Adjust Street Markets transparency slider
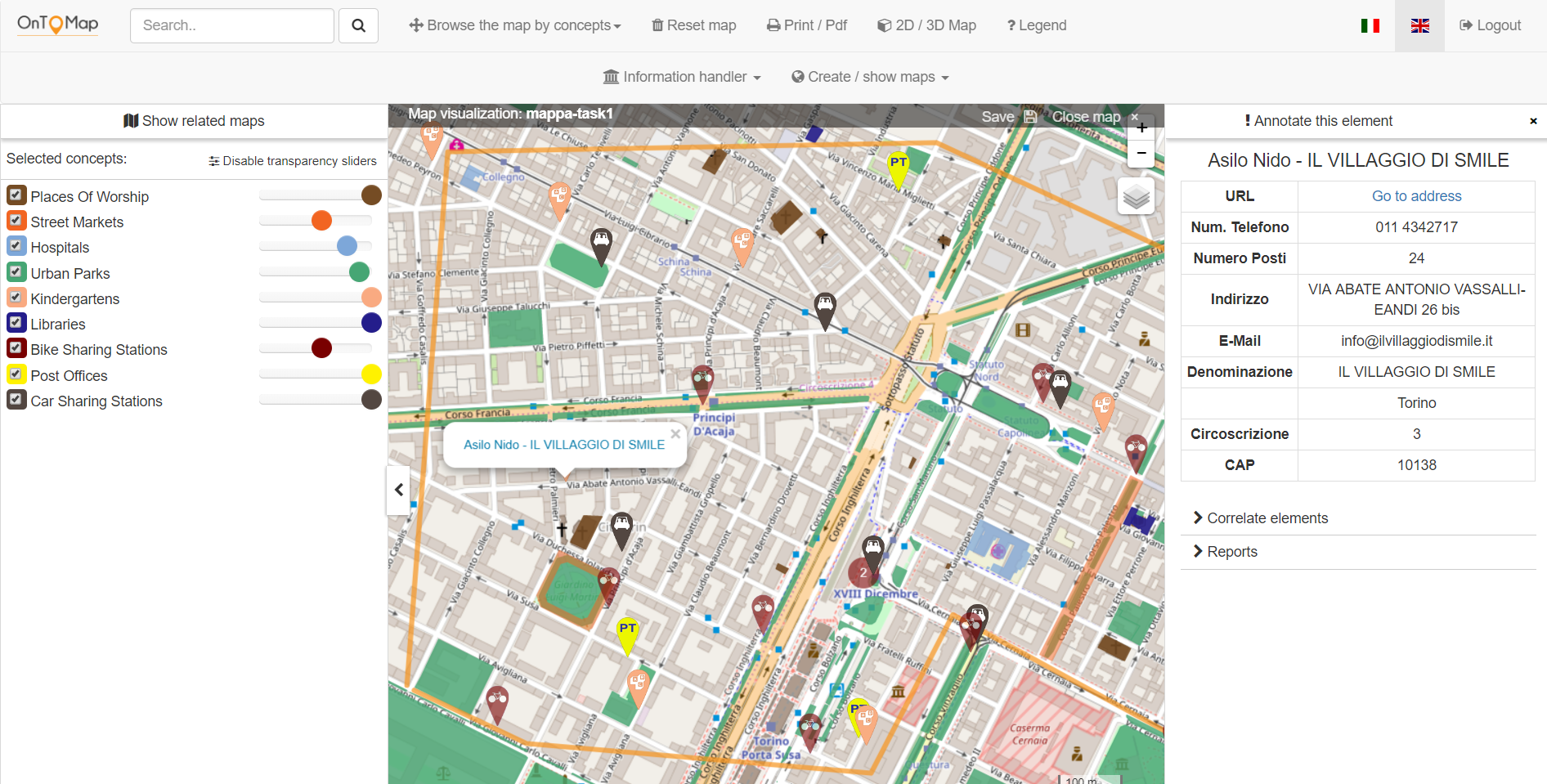Viewport: 1547px width, 784px height. pyautogui.click(x=321, y=221)
